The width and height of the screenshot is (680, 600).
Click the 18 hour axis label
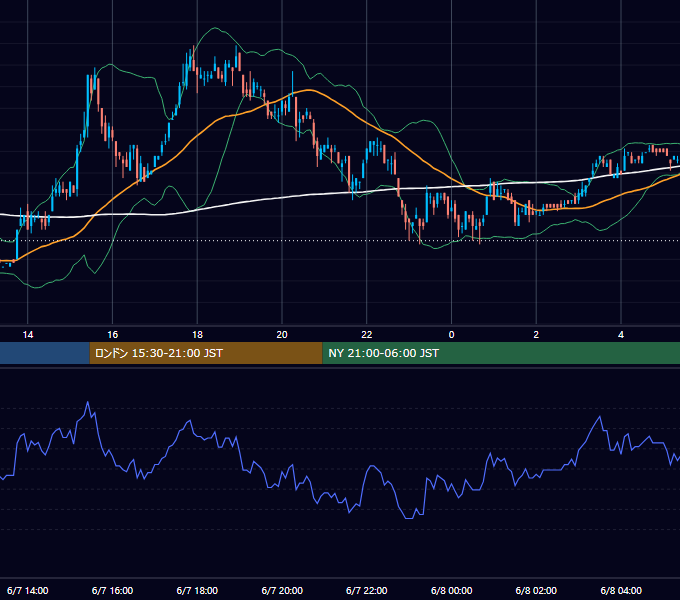tap(197, 335)
